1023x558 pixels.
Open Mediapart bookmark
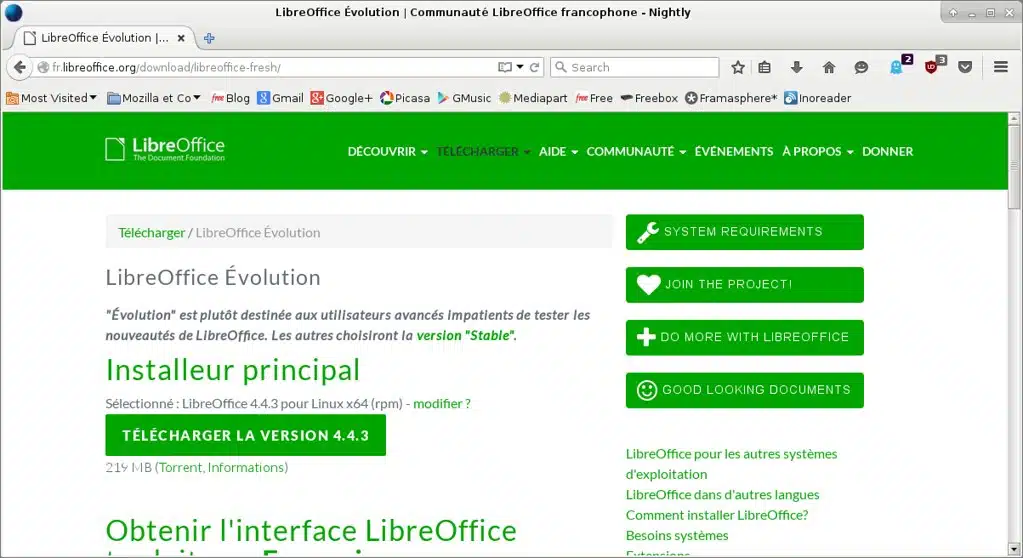(532, 98)
